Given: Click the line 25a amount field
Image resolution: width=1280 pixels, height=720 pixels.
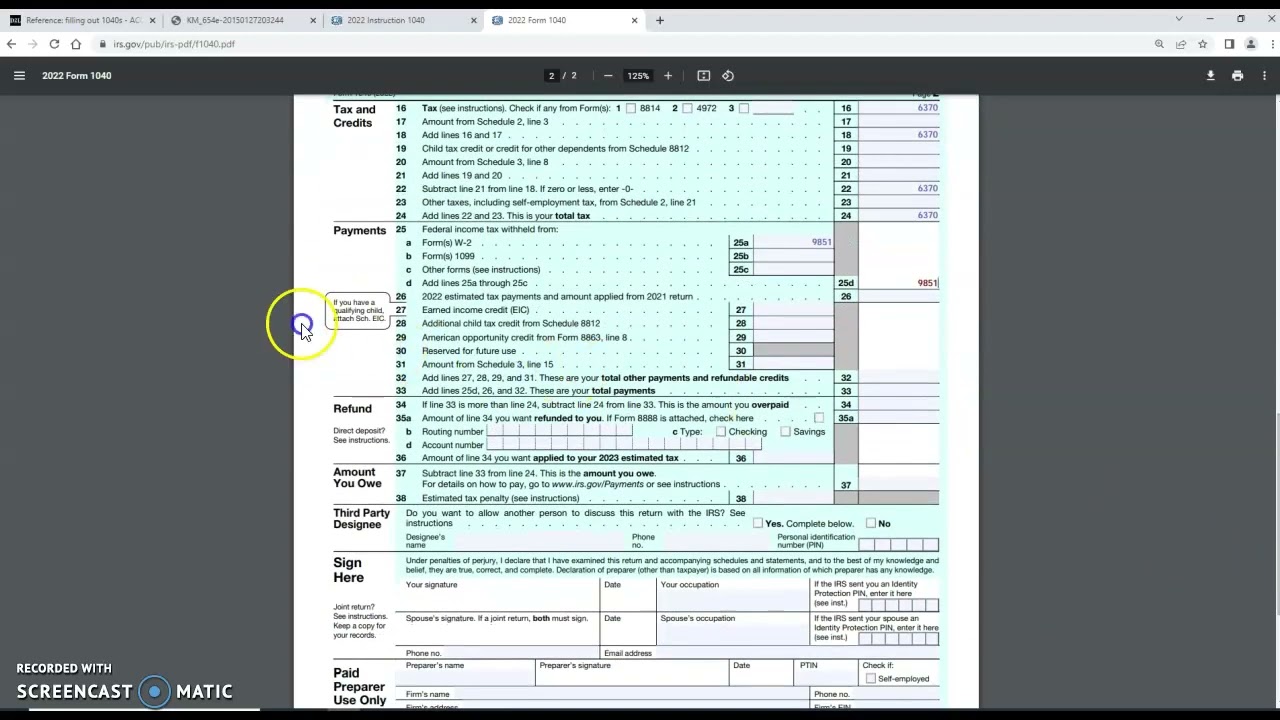Looking at the screenshot, I should point(793,243).
